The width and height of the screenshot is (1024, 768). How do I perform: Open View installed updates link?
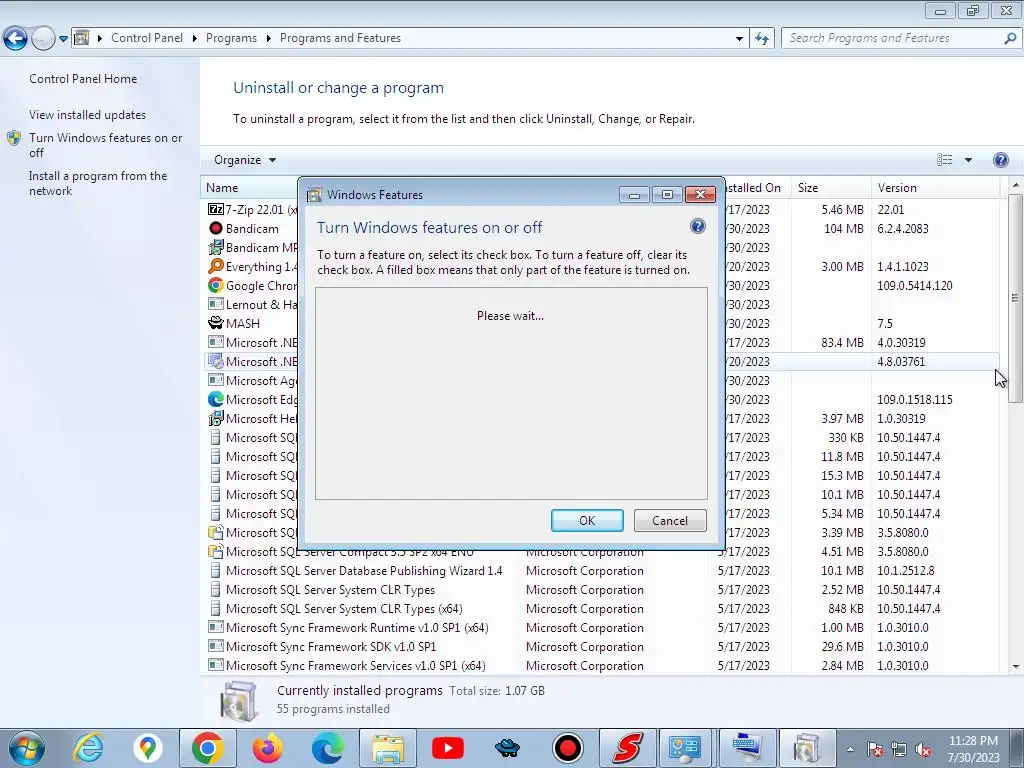coord(88,115)
